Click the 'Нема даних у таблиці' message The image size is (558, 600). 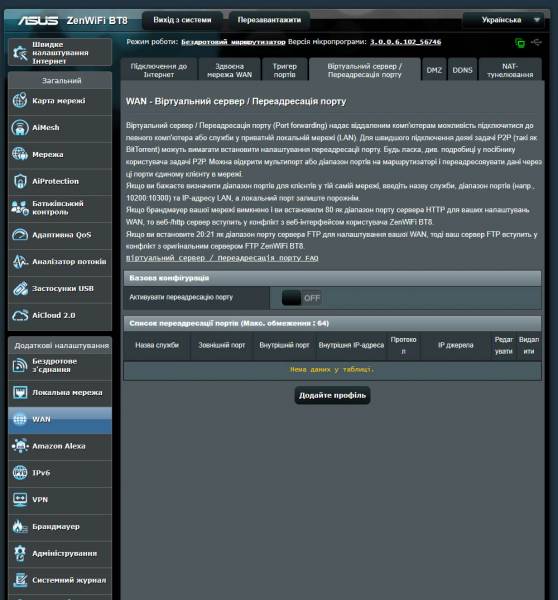(x=332, y=370)
